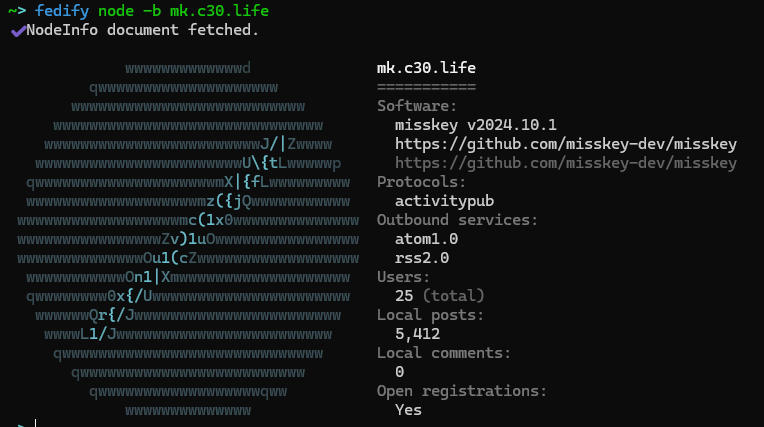Click the Yes registration value
764x427 pixels.
pyautogui.click(x=408, y=410)
